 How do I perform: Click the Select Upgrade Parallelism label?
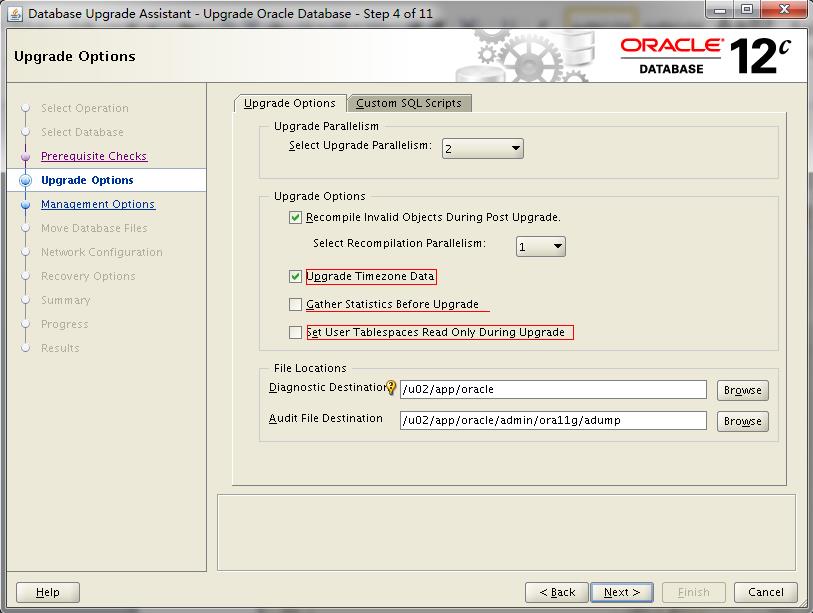(x=360, y=146)
